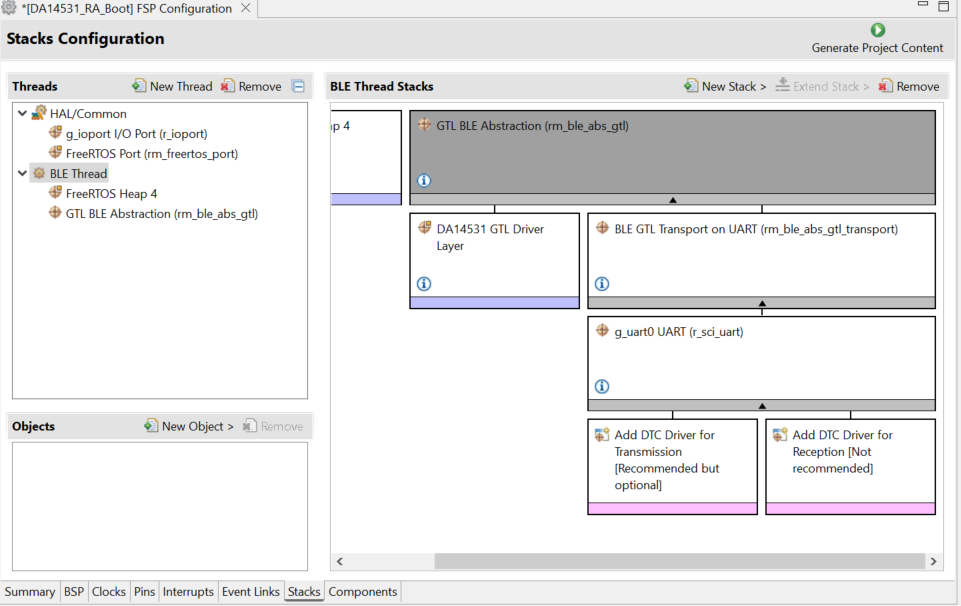Viewport: 961px width, 606px height.
Task: Select g_ioport I/O Port (r_ioport) item
Action: tap(136, 134)
